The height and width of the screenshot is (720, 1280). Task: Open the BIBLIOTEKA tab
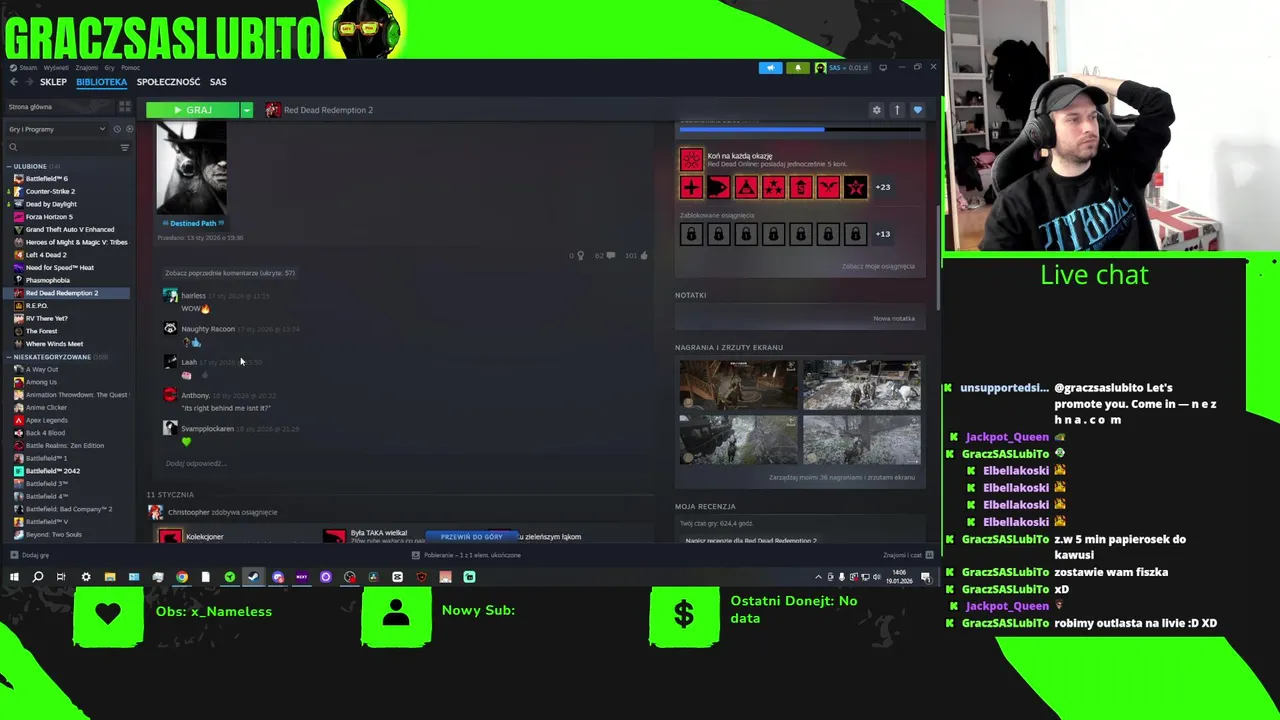click(x=101, y=82)
